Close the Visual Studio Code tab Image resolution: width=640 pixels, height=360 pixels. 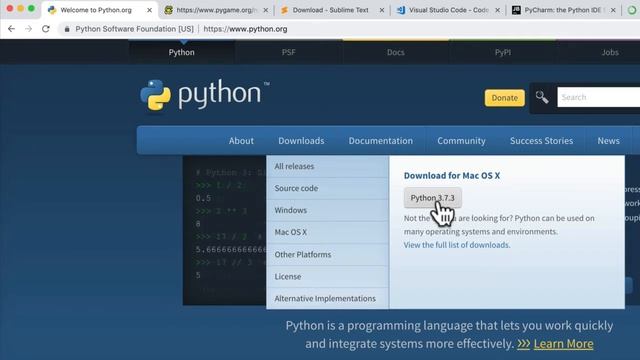click(497, 10)
